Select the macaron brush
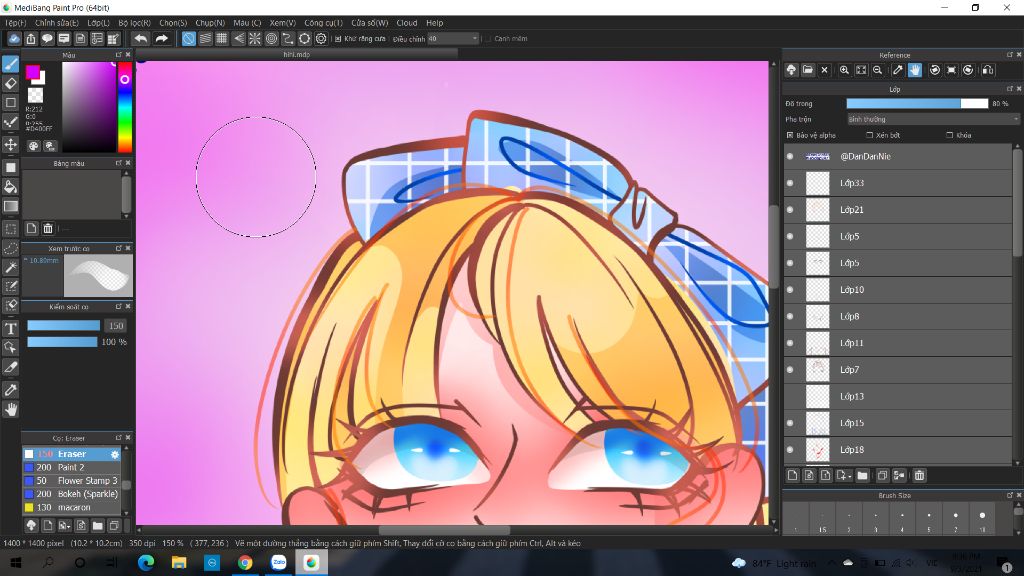The width and height of the screenshot is (1024, 576). tap(71, 507)
